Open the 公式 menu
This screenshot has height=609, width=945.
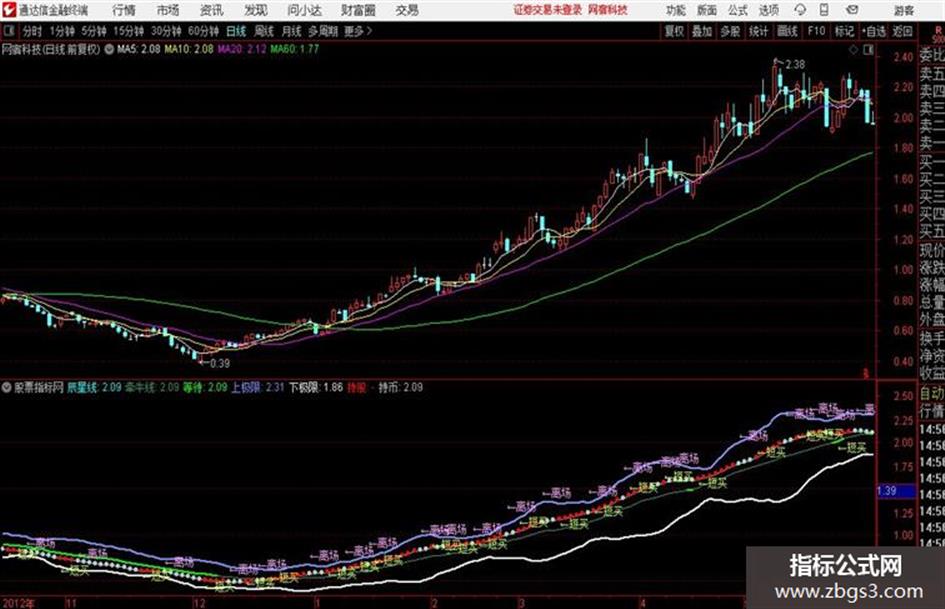(x=738, y=10)
